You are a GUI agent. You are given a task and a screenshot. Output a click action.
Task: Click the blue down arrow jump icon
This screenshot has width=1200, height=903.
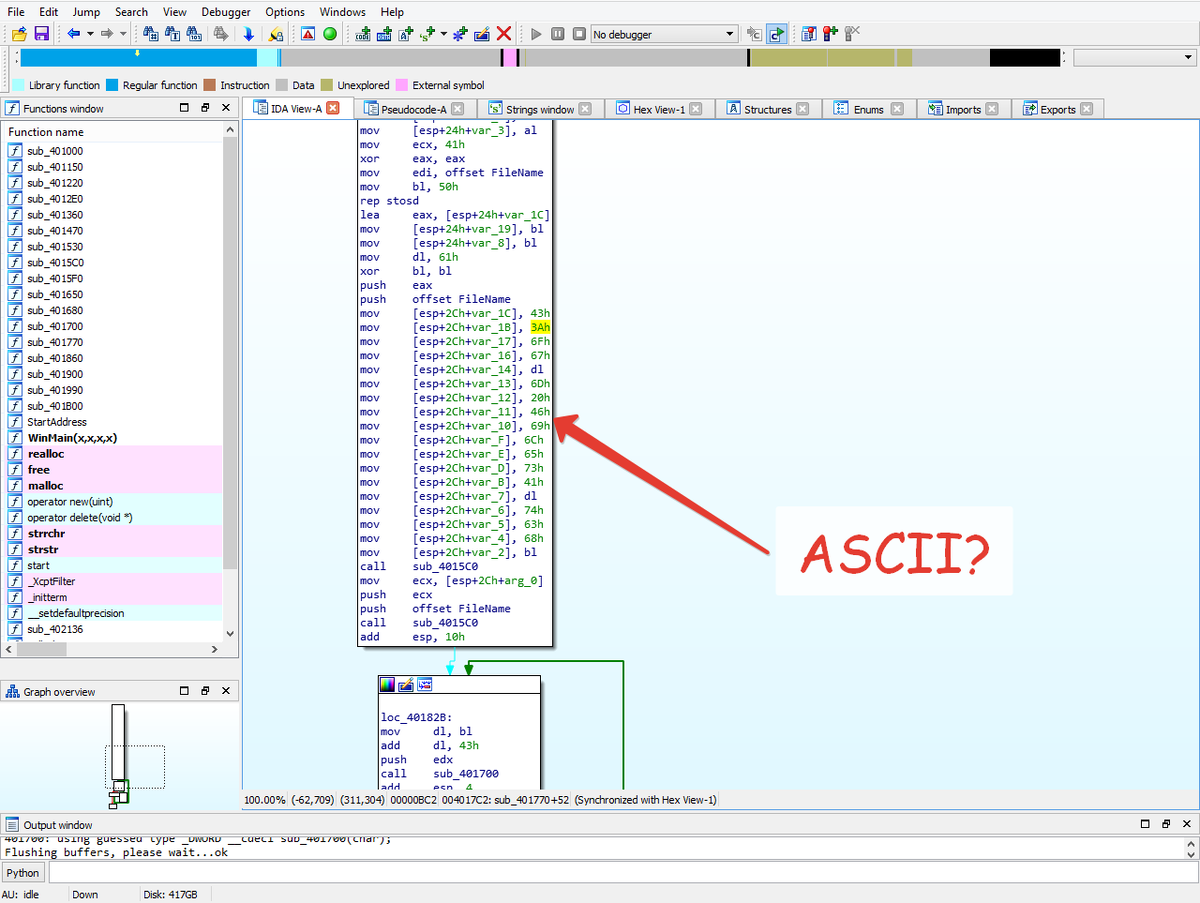pyautogui.click(x=249, y=34)
